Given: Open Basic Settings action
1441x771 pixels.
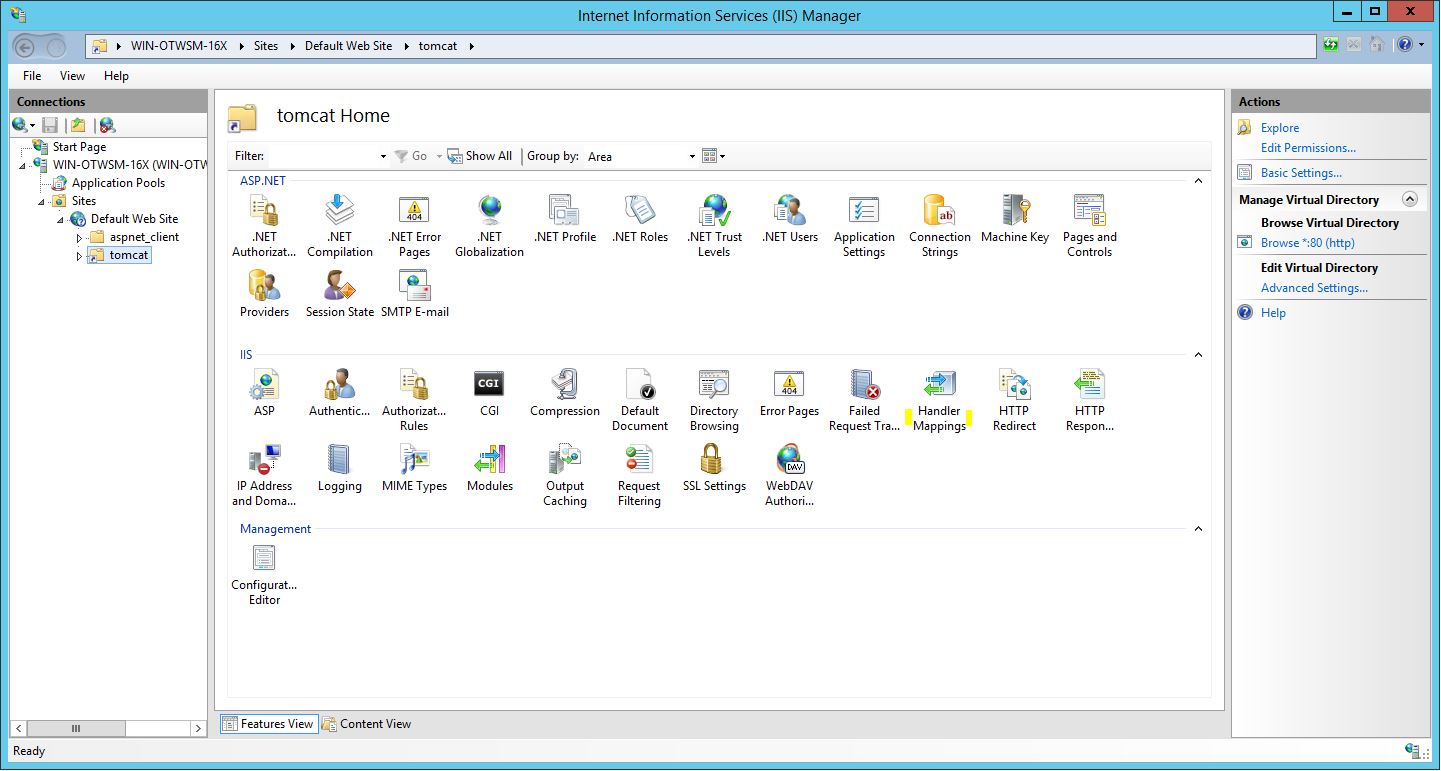Looking at the screenshot, I should 1301,173.
